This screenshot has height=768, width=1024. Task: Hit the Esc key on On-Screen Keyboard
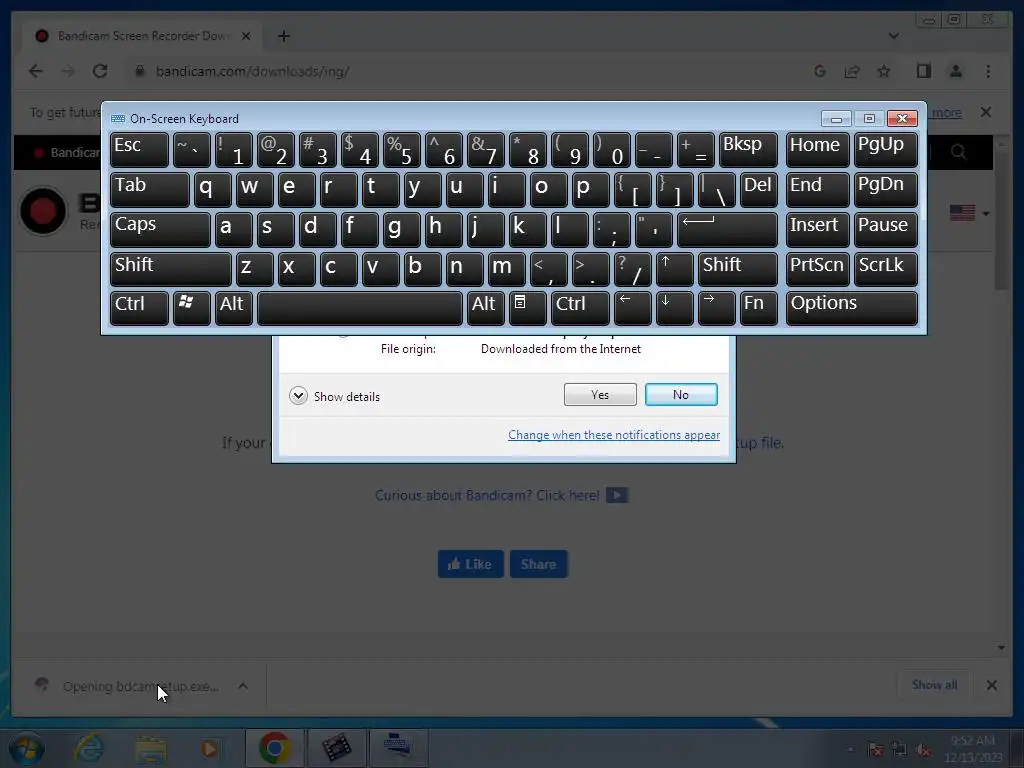pyautogui.click(x=139, y=150)
